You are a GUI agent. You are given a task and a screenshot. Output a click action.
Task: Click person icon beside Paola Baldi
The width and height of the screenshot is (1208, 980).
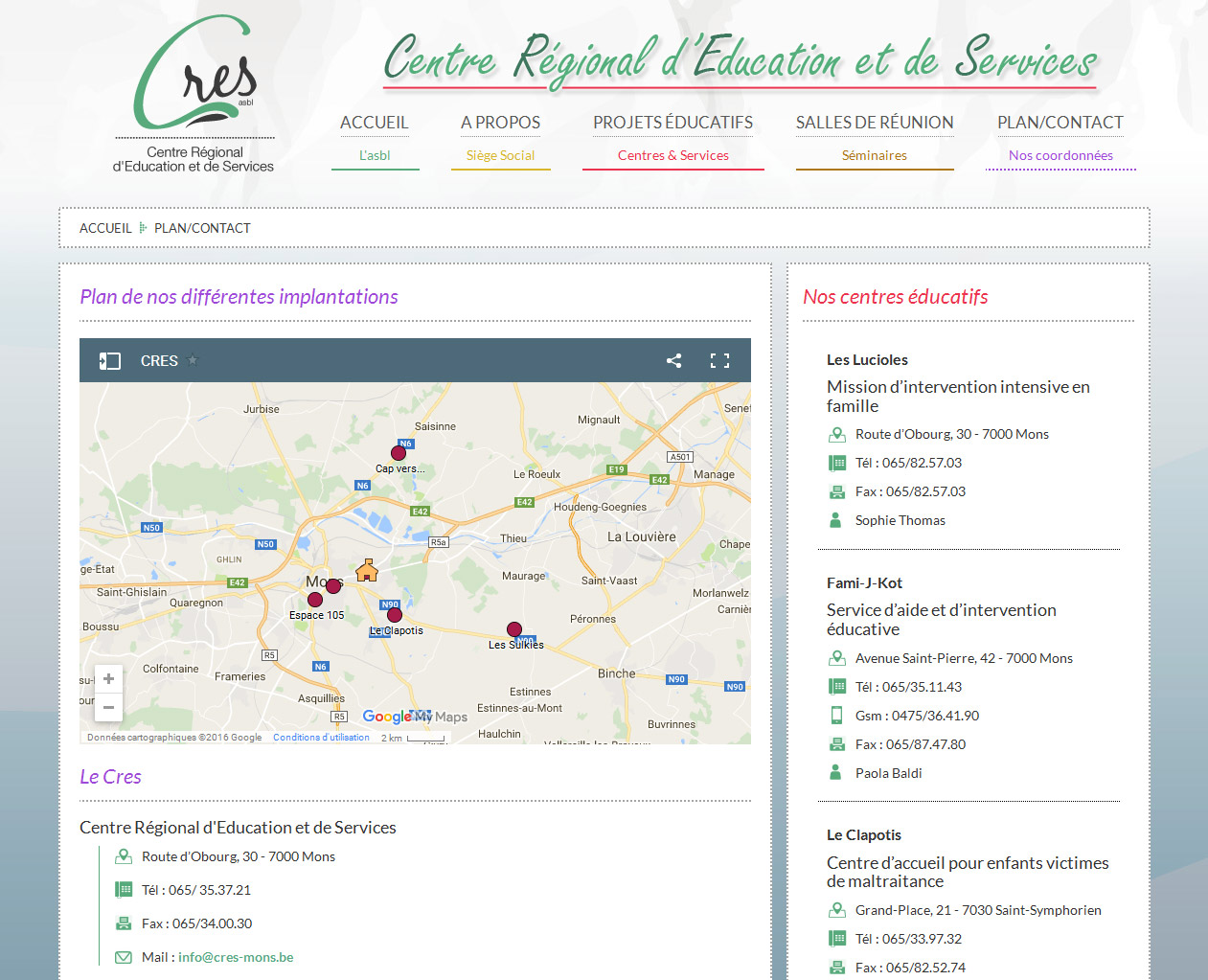835,773
